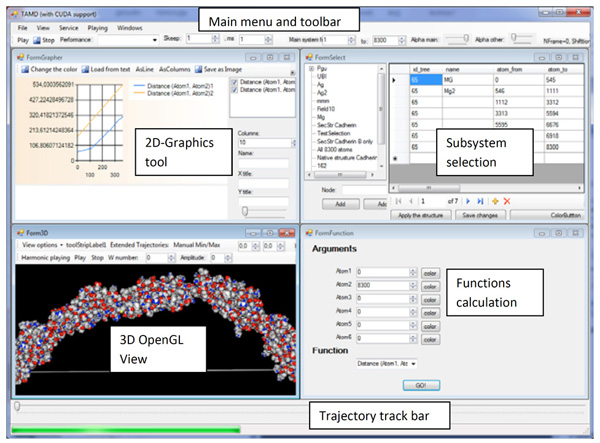Image resolution: width=600 pixels, height=443 pixels.
Task: Click the Y title field
Action: (x=263, y=202)
